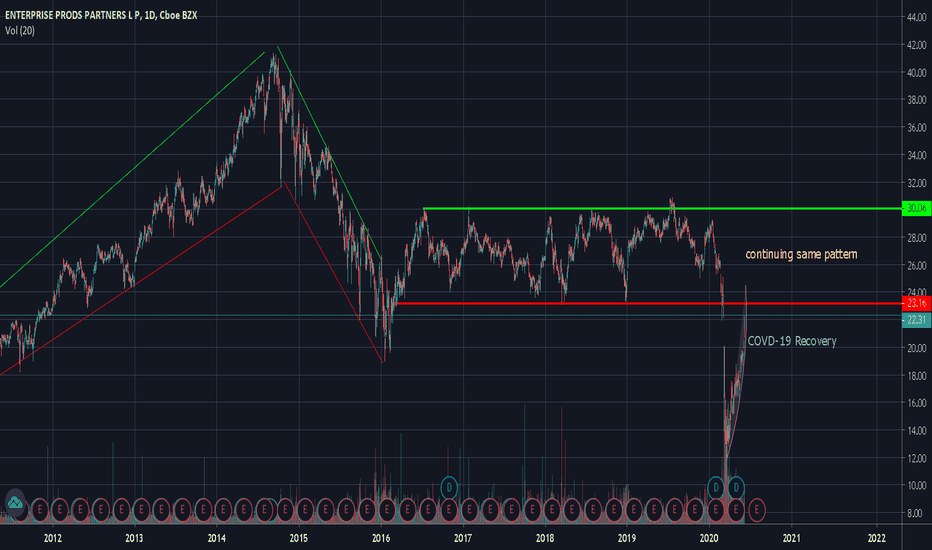Click the 2021 label on the time axis
This screenshot has width=932, height=550.
(x=791, y=538)
